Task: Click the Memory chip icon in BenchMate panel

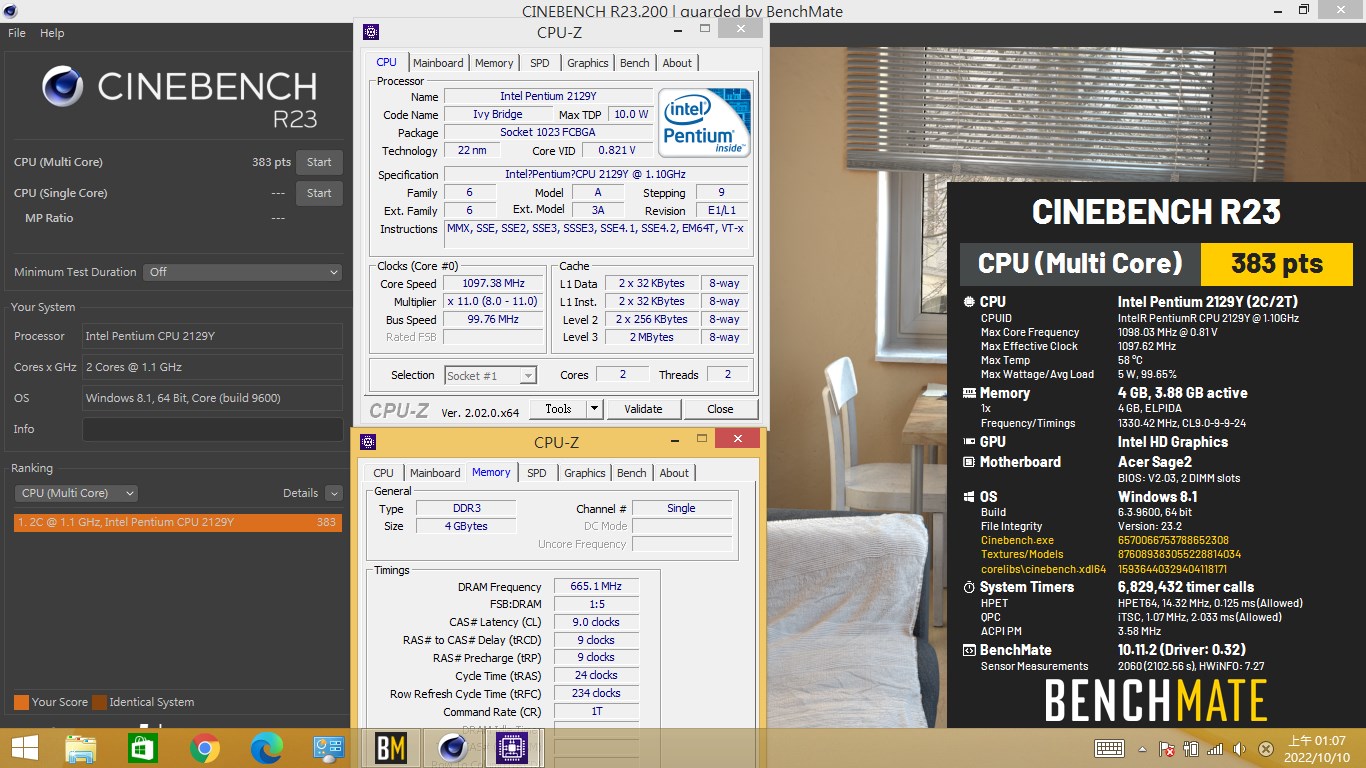Action: tap(969, 393)
